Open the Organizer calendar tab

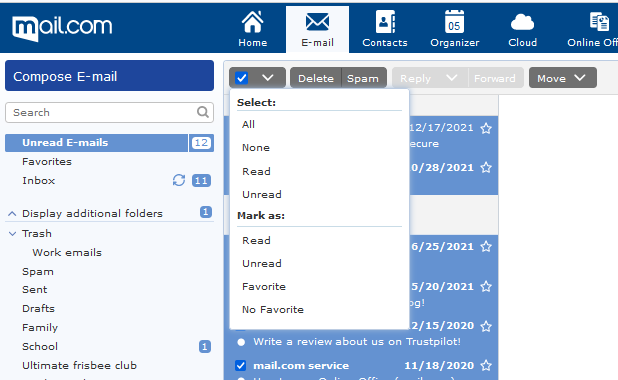[454, 29]
